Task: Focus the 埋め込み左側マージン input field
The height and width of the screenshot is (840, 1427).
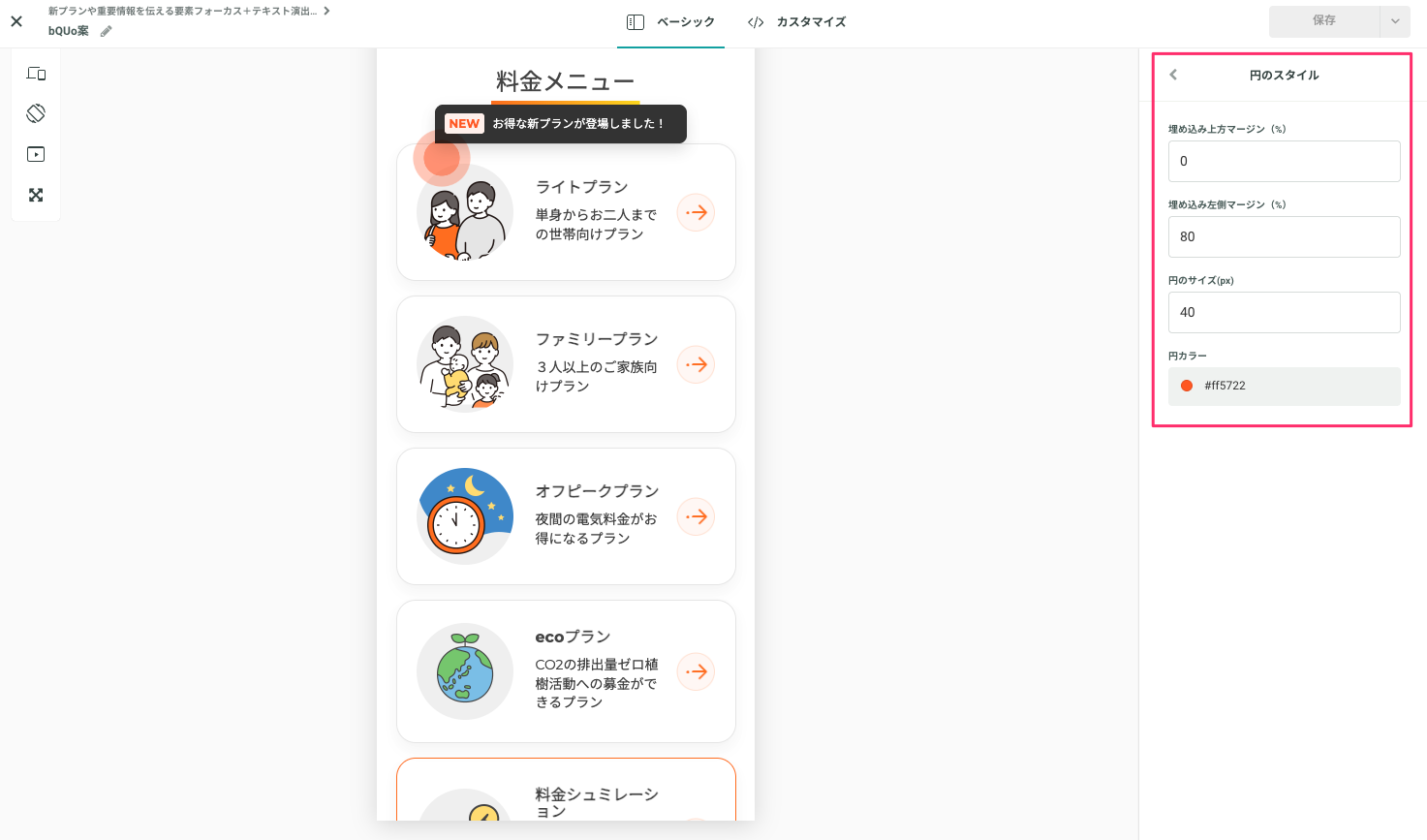Action: [x=1284, y=236]
